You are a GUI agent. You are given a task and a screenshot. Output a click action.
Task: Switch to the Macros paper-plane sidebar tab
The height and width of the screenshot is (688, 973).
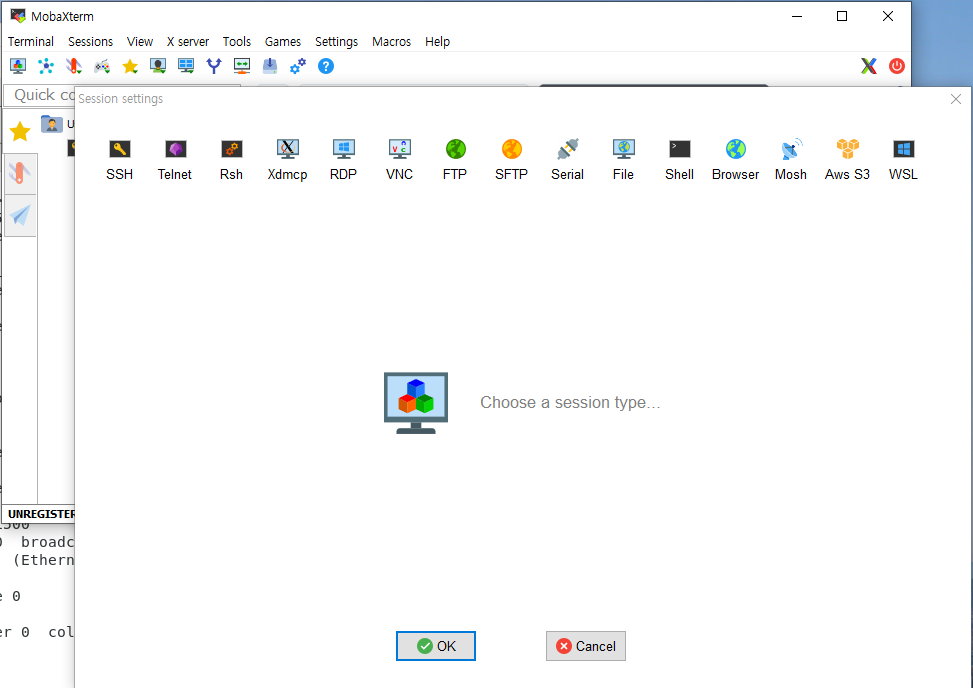[20, 216]
